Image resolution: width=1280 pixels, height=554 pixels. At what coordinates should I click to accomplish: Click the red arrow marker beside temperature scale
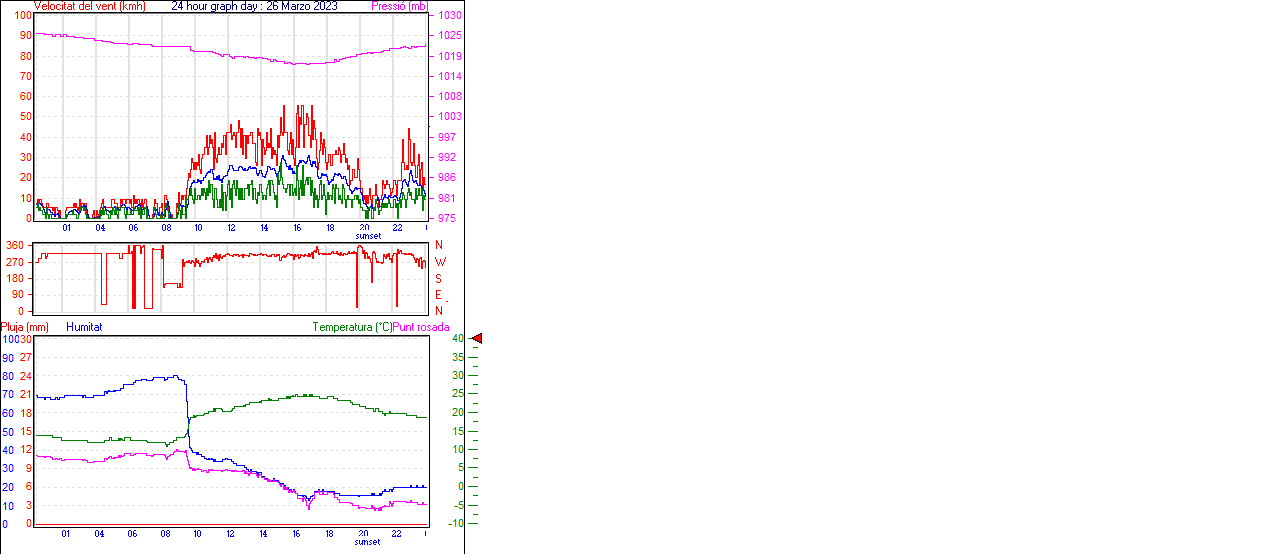(x=477, y=339)
